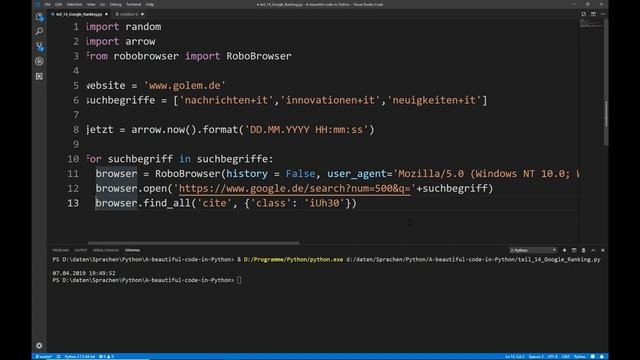Open the Manage gear at bottom left
This screenshot has height=360, width=640.
point(39,346)
